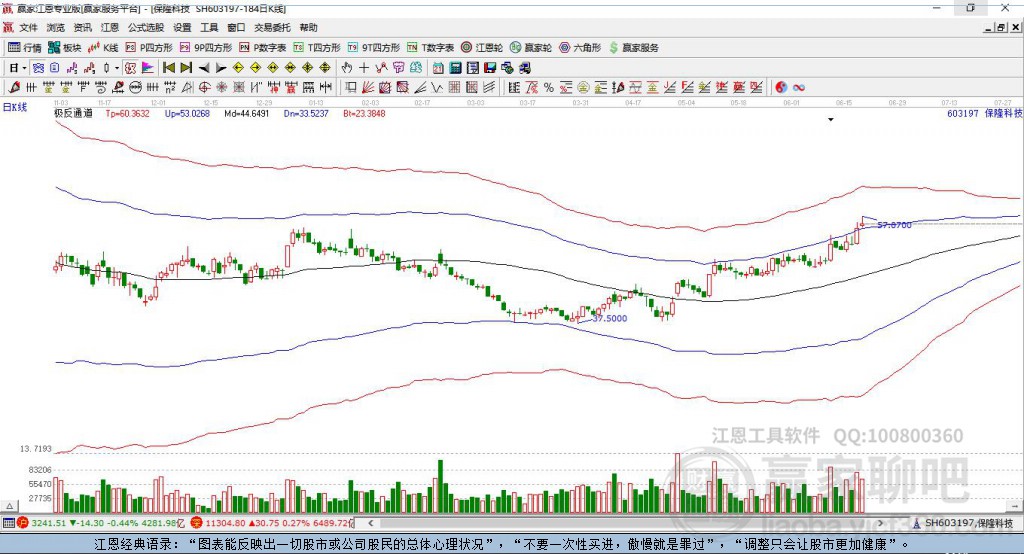The width and height of the screenshot is (1024, 554).
Task: Select the percent % tool
Action: [x=549, y=88]
